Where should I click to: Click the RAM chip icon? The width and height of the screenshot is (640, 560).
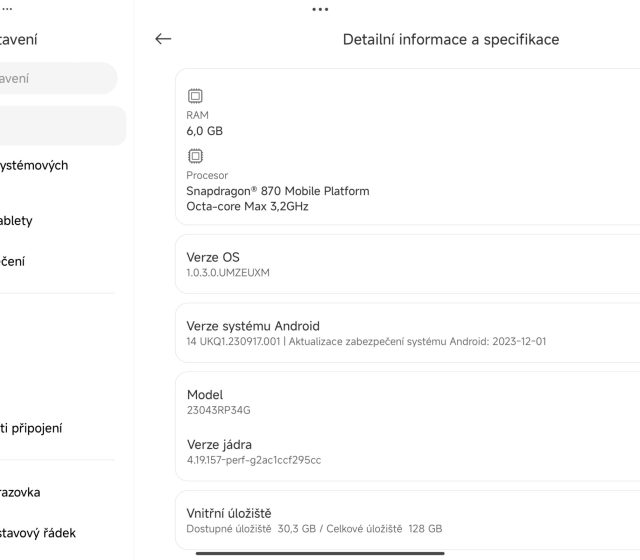point(195,96)
